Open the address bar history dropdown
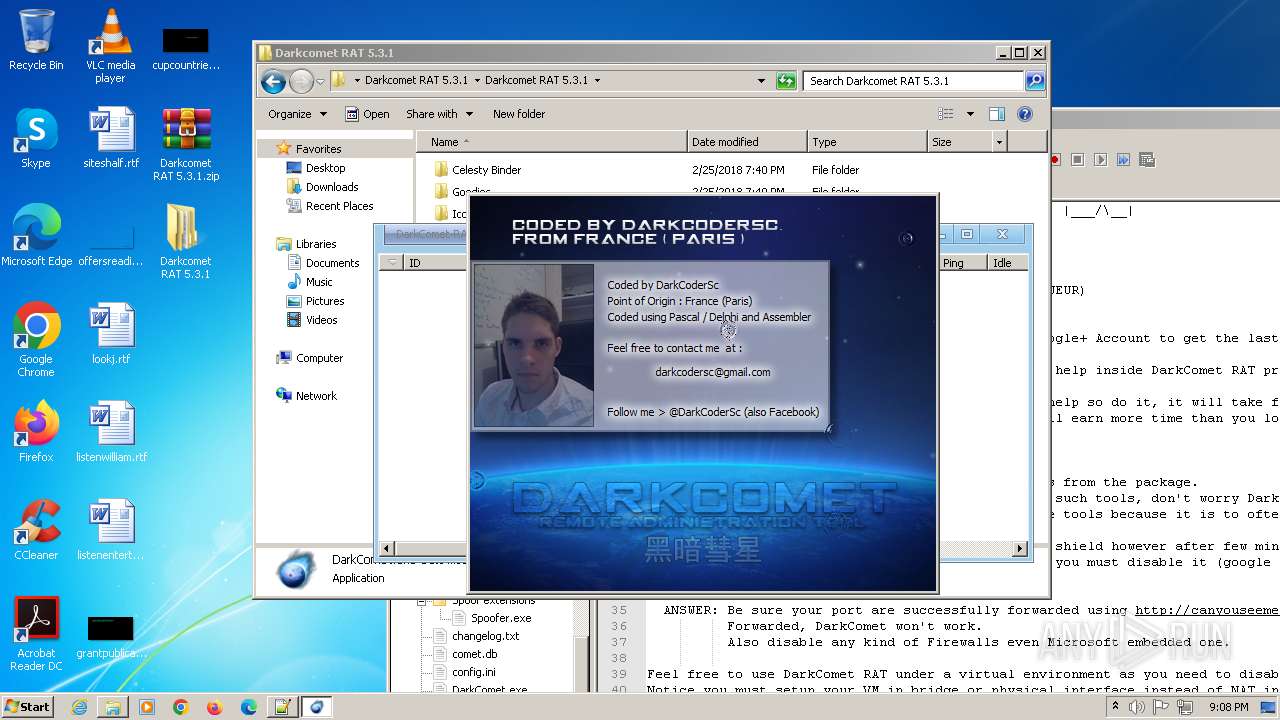The image size is (1280, 720). [x=762, y=81]
